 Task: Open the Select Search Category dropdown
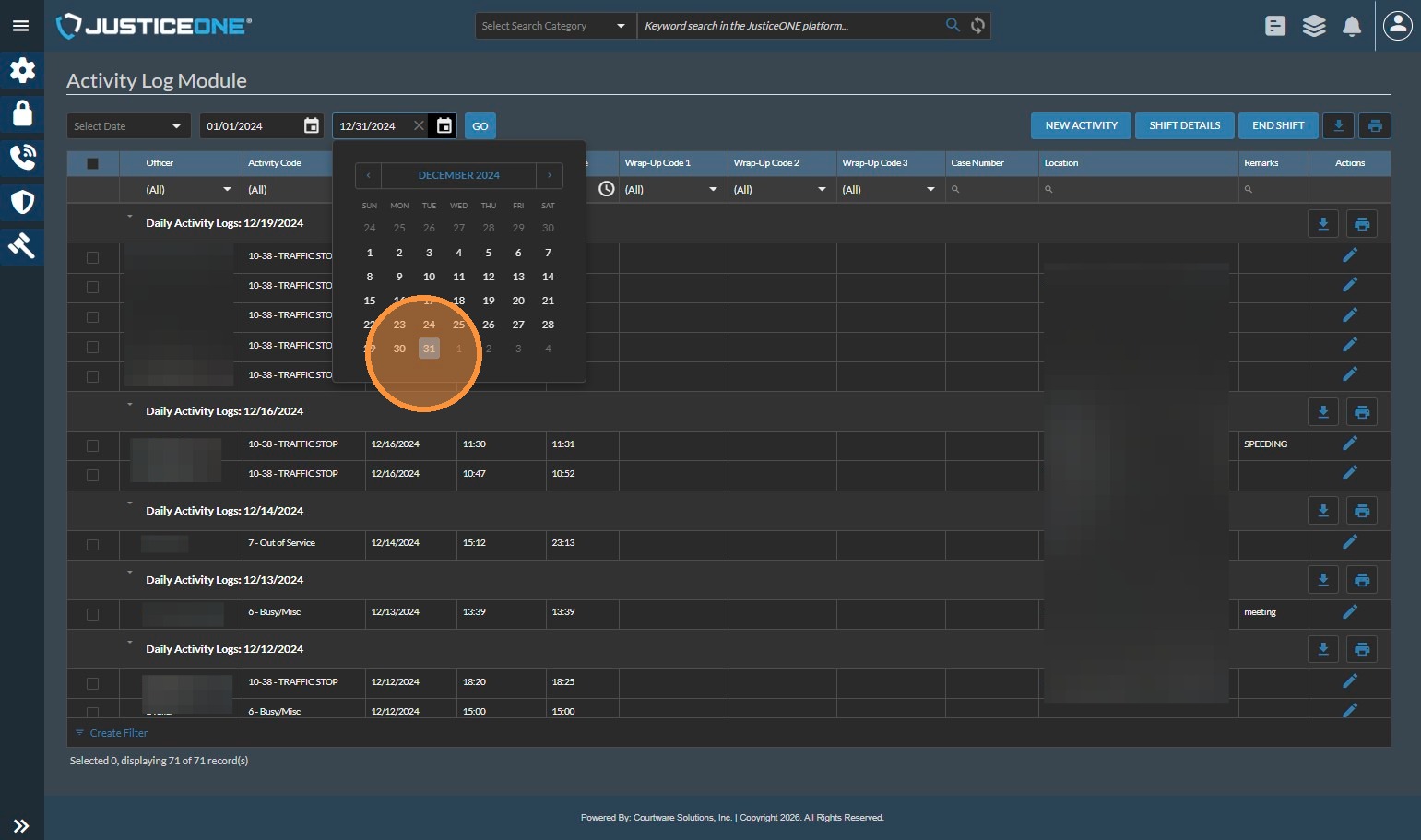pos(554,26)
